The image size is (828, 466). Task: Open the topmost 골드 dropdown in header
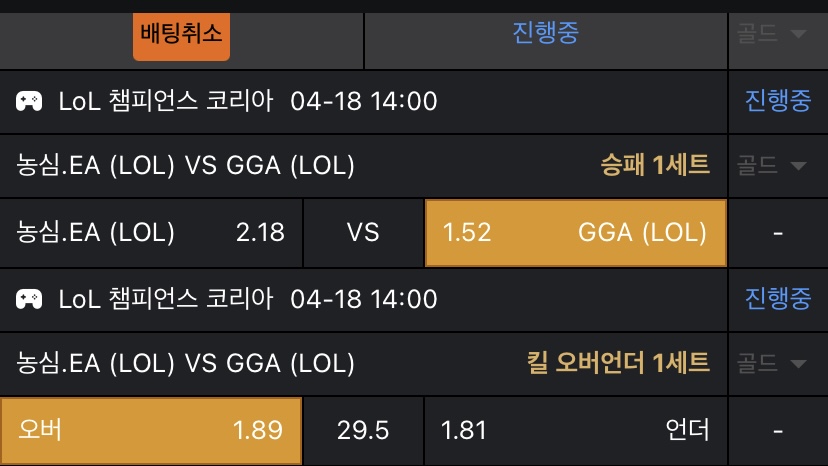tap(771, 33)
